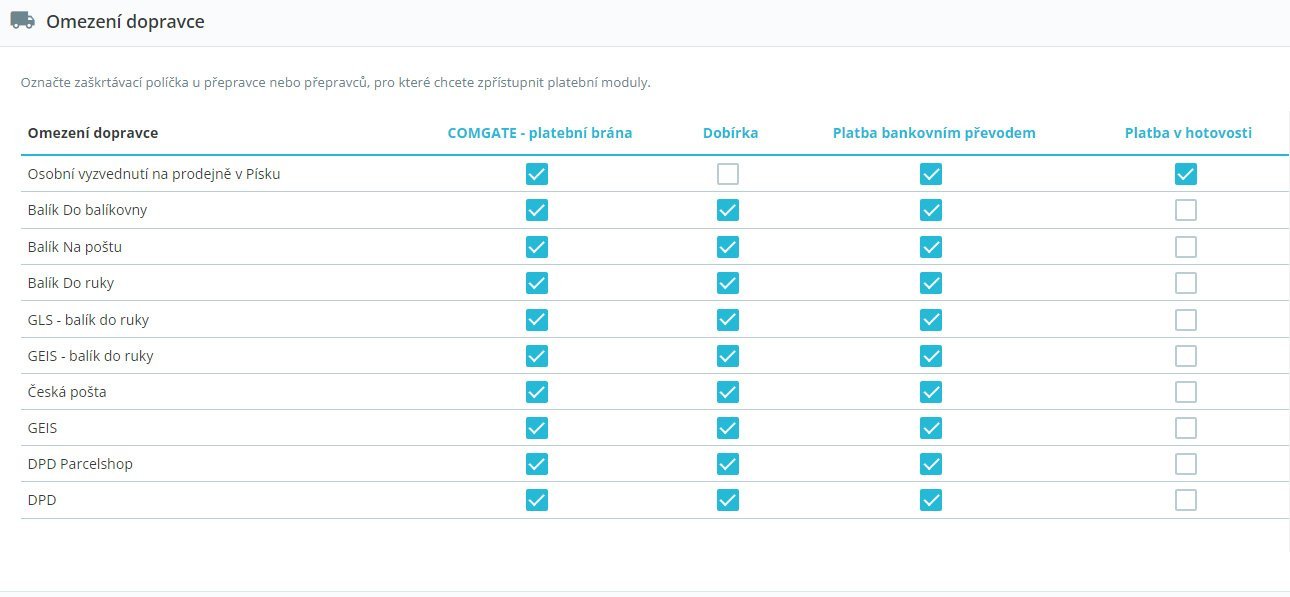The image size is (1290, 597).
Task: Click the Omezení dopravce panel heading
Action: pyautogui.click(x=125, y=21)
